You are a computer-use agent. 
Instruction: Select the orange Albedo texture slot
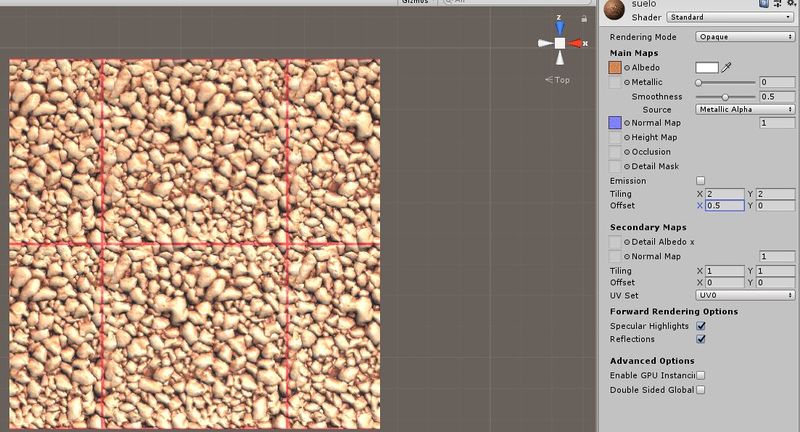point(615,67)
